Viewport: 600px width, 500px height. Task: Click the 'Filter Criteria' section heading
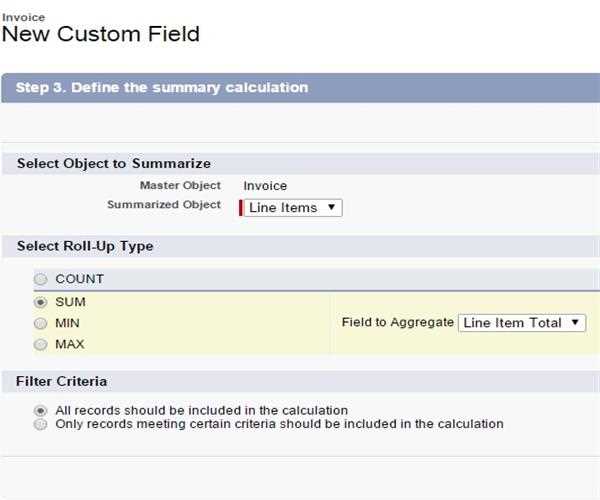point(62,381)
